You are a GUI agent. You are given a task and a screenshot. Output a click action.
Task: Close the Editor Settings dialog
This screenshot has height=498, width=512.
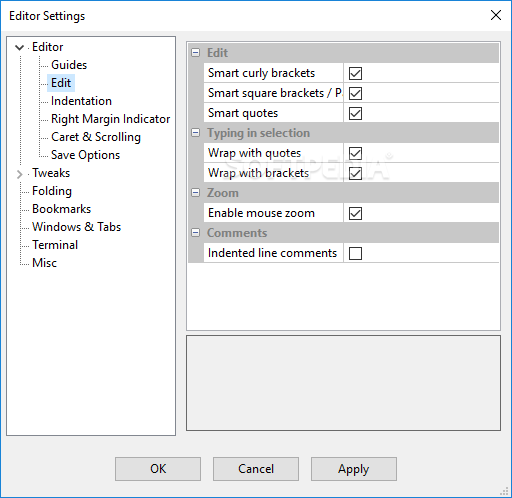tap(496, 15)
